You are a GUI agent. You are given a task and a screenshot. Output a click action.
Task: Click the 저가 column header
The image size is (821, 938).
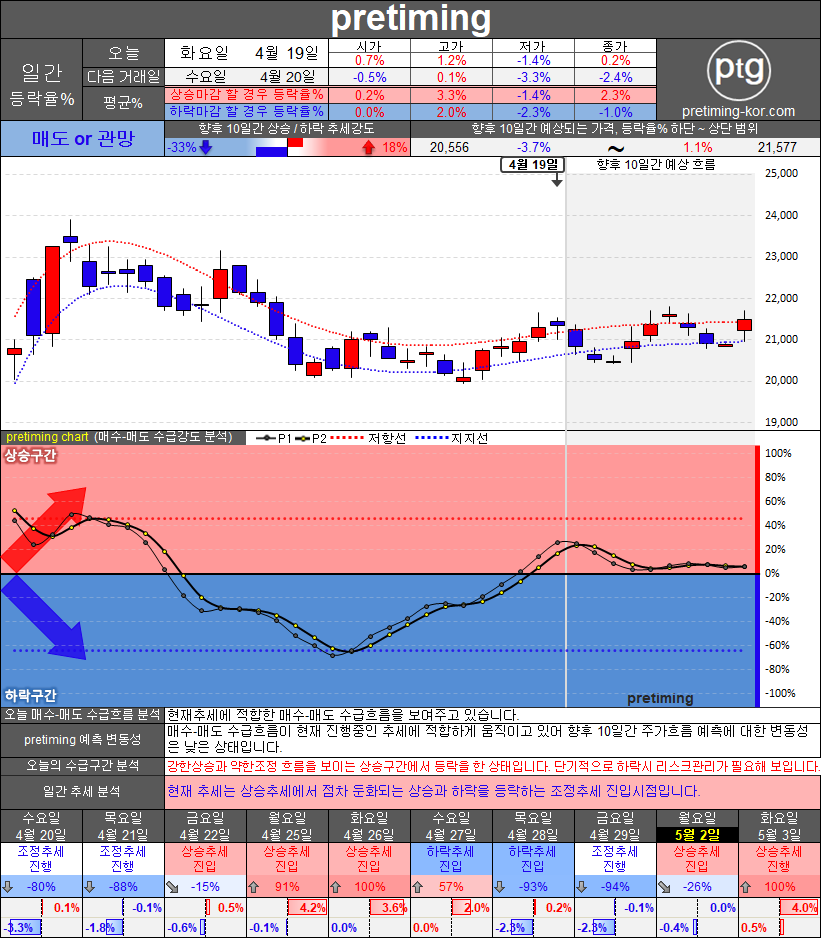533,46
